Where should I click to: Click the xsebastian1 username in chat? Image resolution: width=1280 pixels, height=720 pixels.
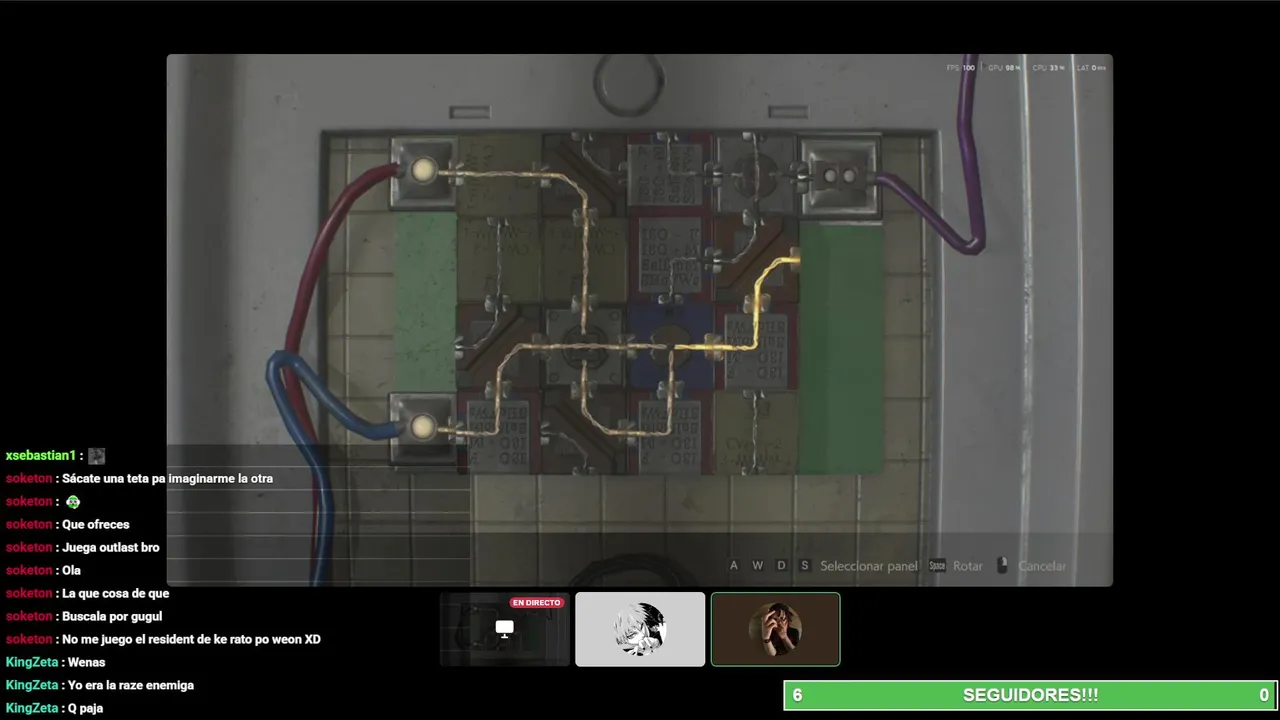tap(41, 456)
